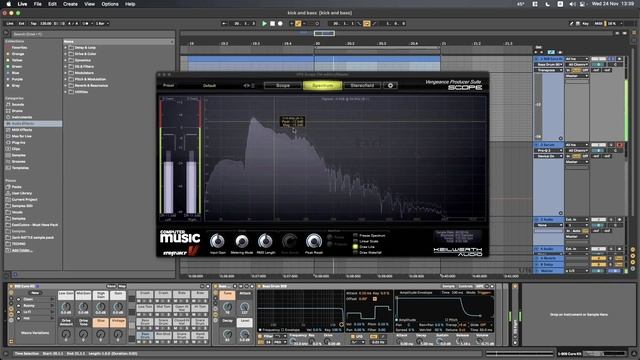
Task: Toggle the Key map mode button
Action: 585,24
